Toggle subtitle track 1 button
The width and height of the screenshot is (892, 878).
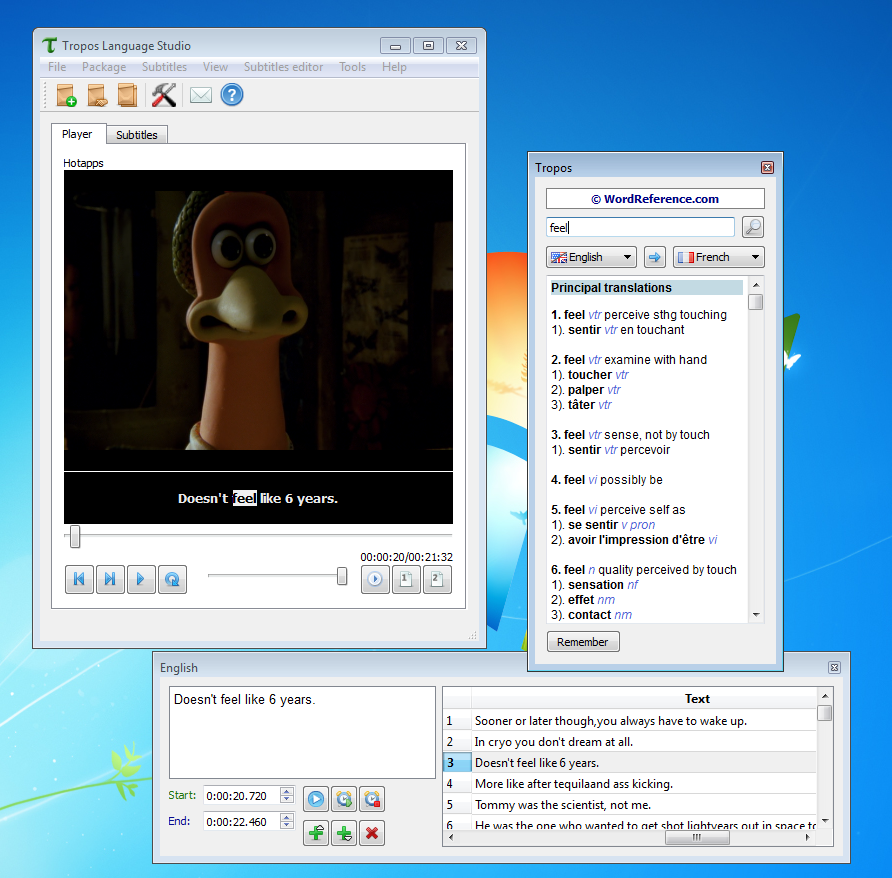(406, 579)
